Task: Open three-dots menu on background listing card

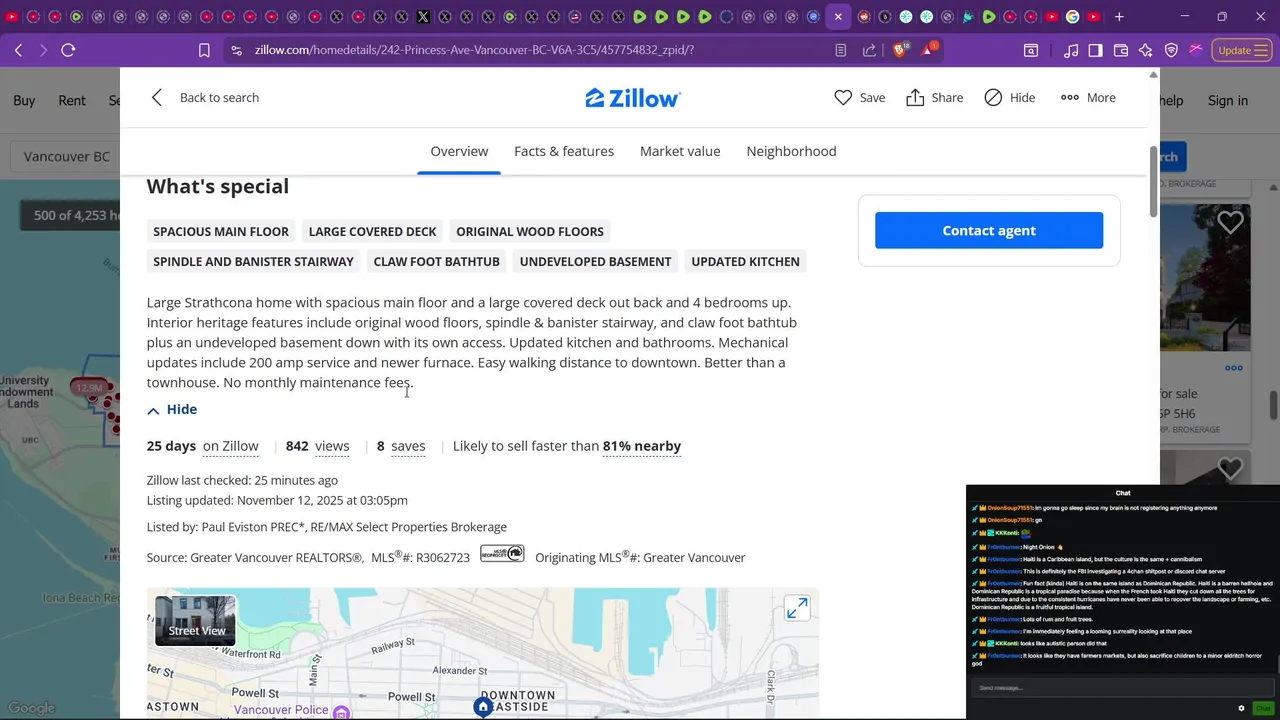Action: click(x=1234, y=368)
